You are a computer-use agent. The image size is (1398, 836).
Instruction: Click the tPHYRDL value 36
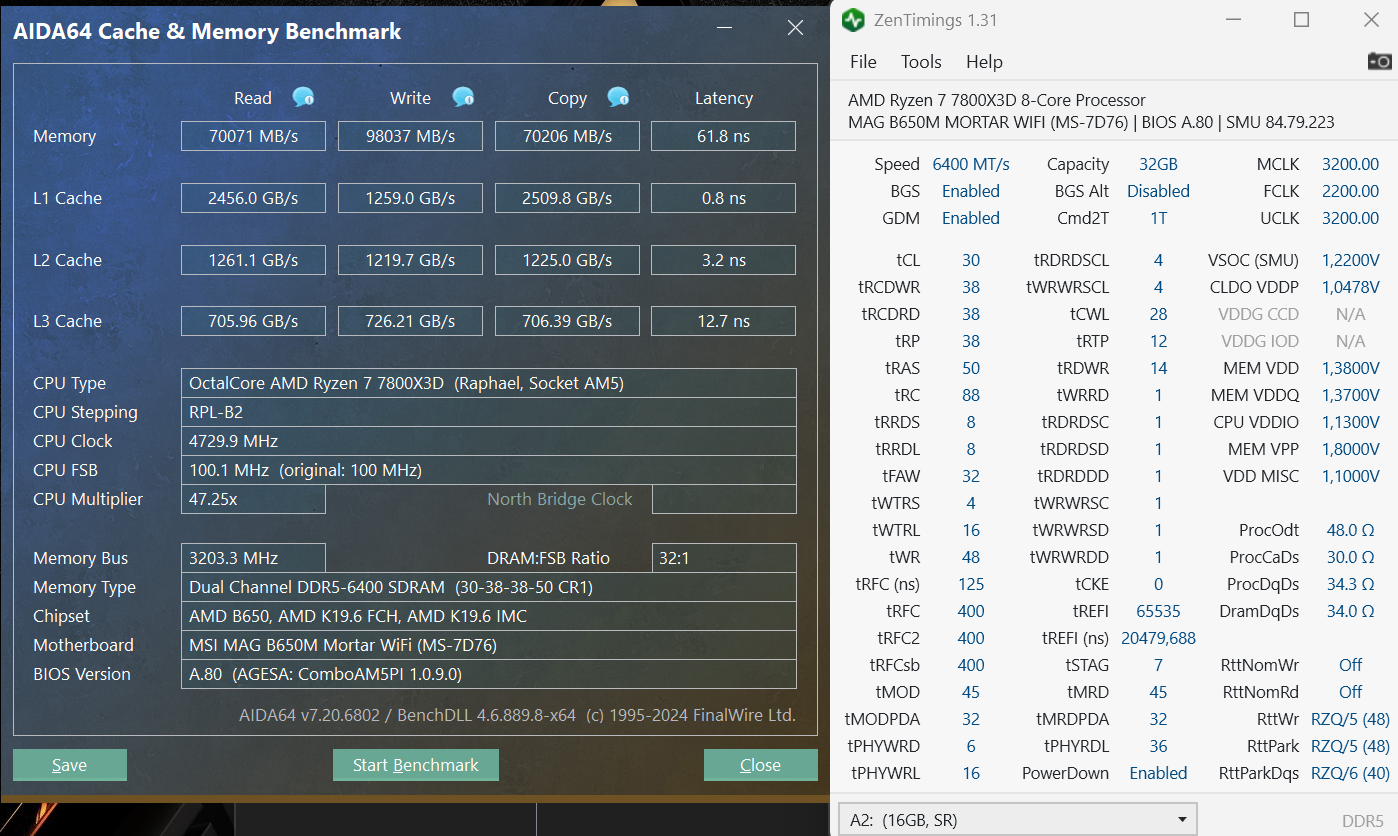pos(1158,746)
